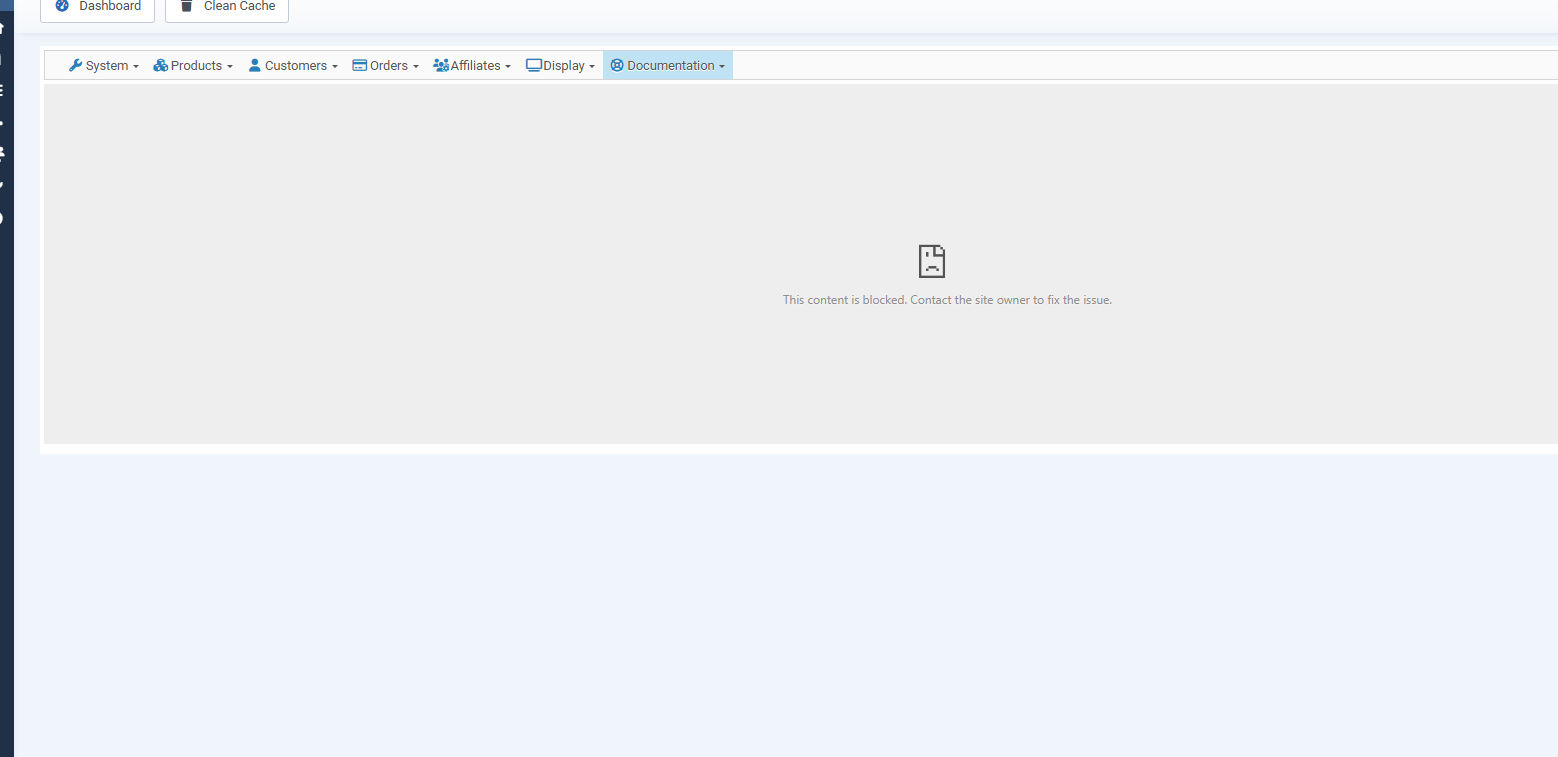Click the people group icon beside Affiliates
Image resolution: width=1558 pixels, height=757 pixels.
click(441, 65)
